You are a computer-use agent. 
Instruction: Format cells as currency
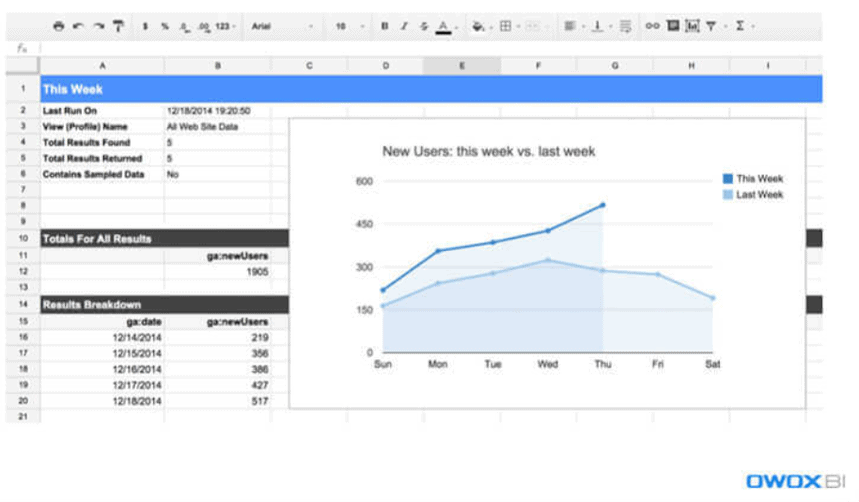(x=145, y=26)
